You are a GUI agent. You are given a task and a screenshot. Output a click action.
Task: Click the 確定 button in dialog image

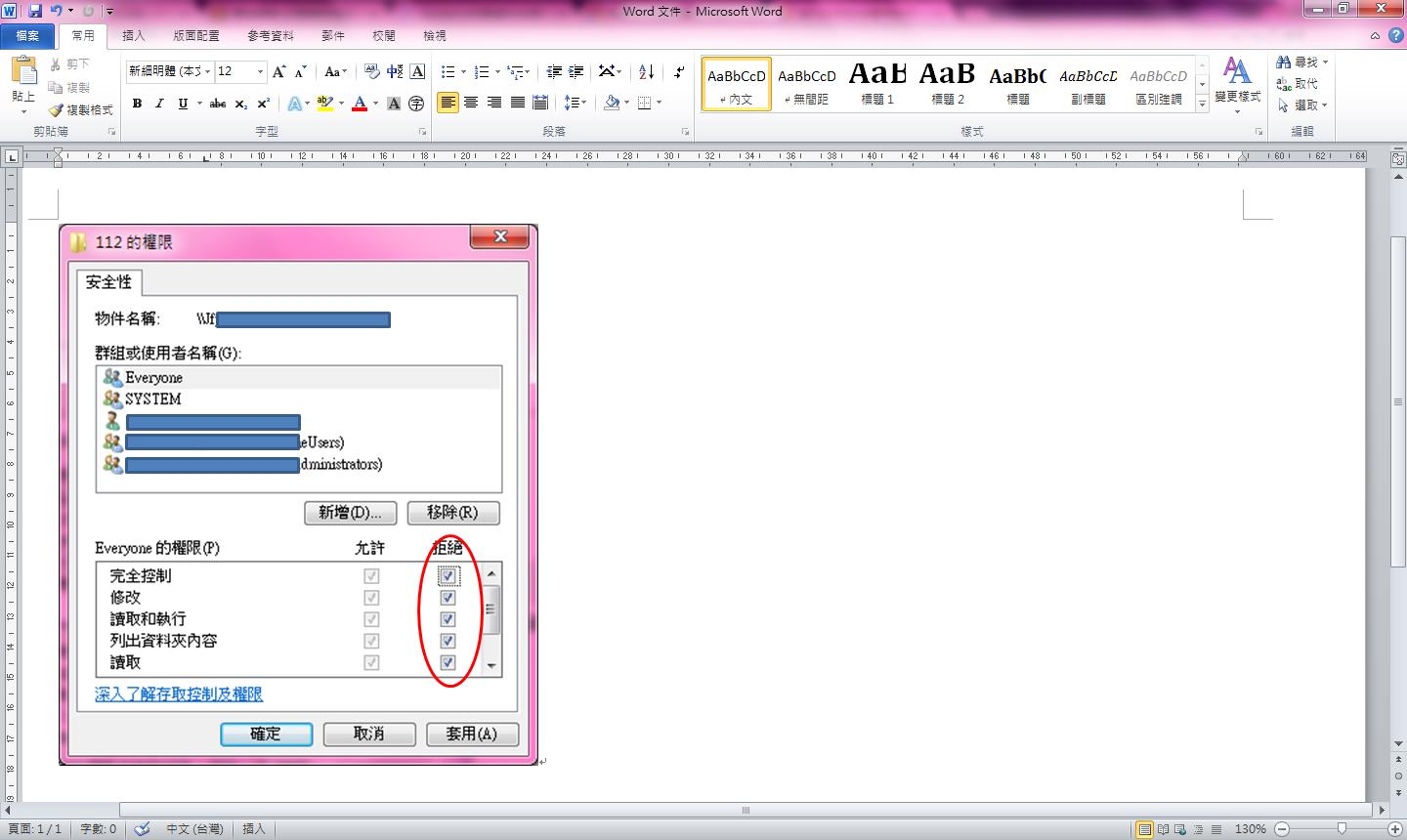[x=266, y=734]
